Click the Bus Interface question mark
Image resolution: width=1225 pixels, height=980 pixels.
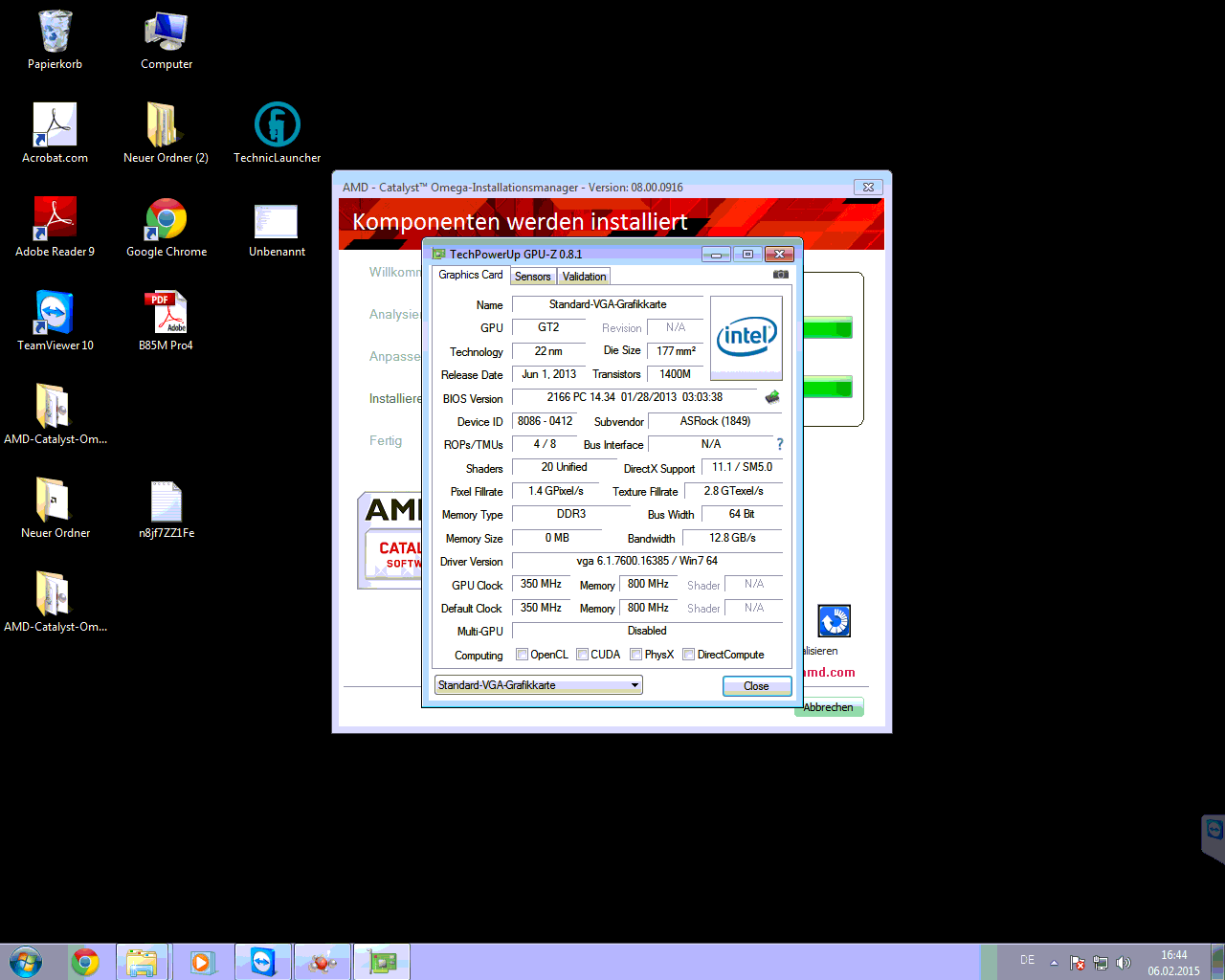780,444
